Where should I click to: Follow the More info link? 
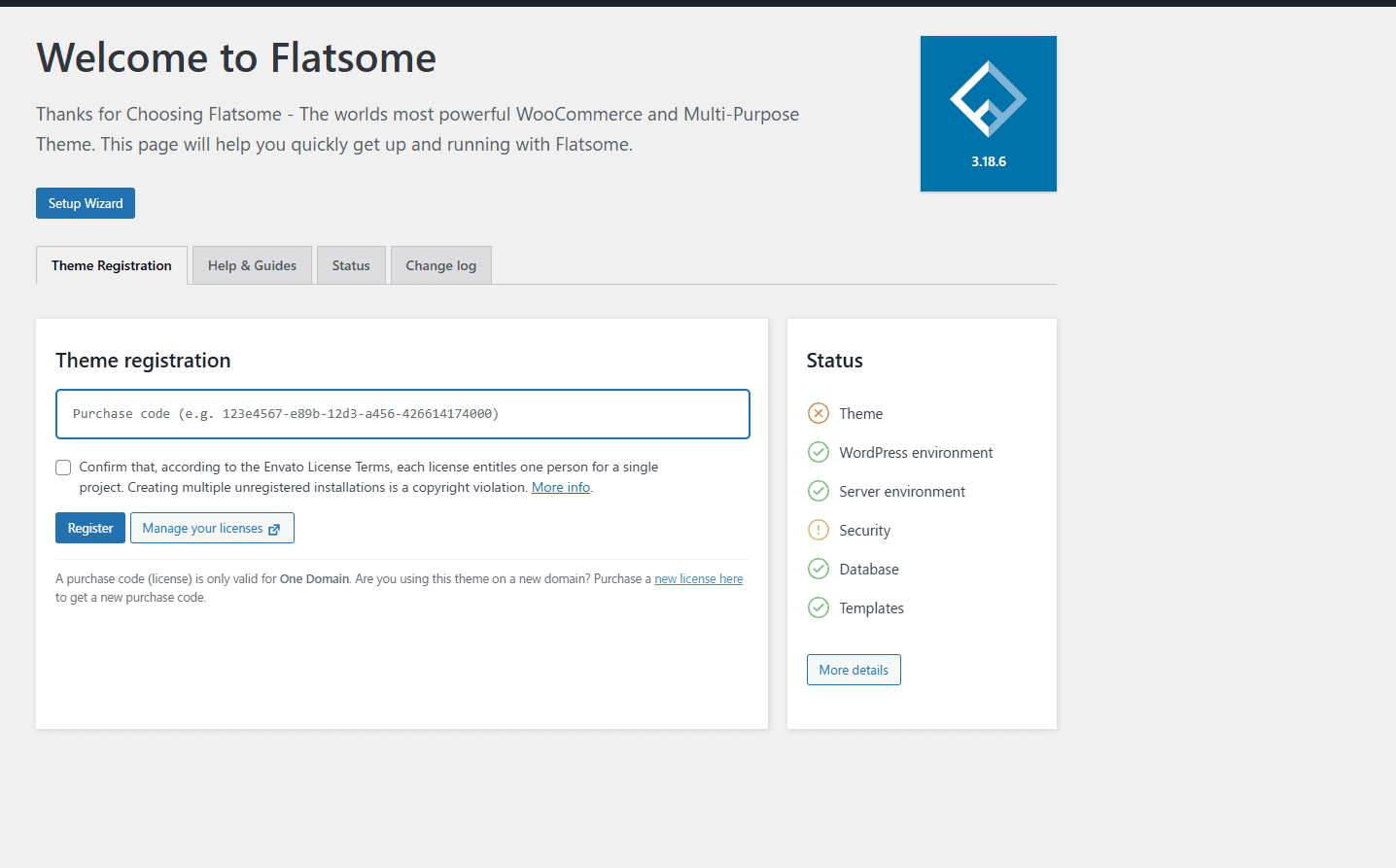click(x=560, y=487)
